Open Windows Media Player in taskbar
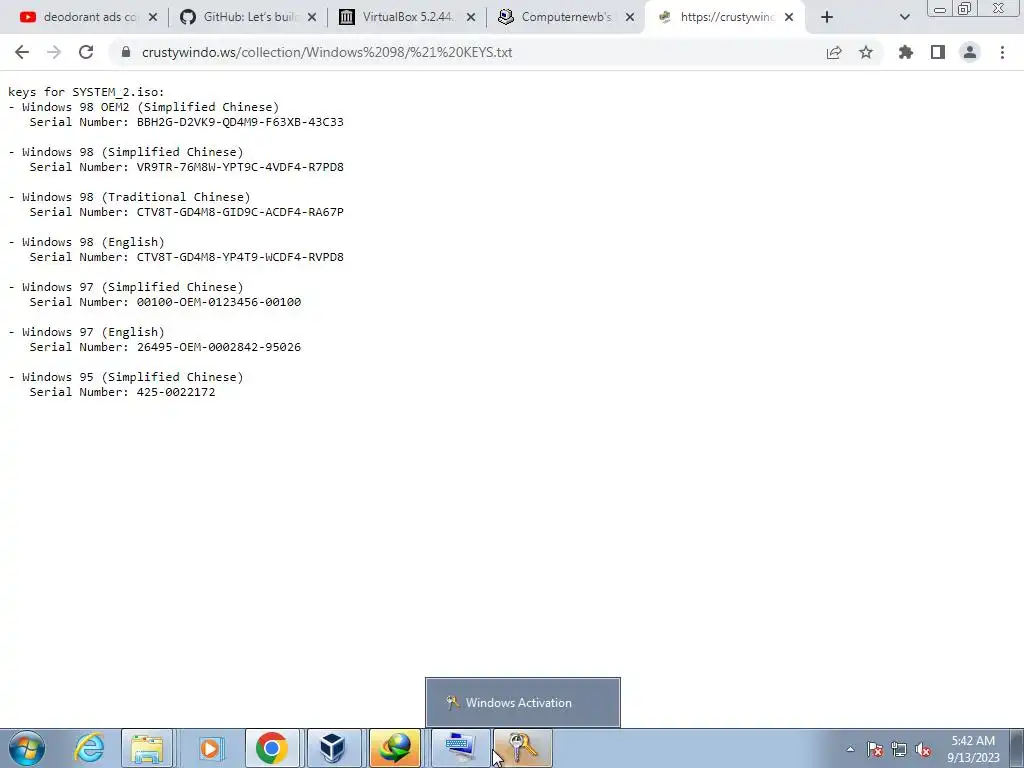Image resolution: width=1024 pixels, height=768 pixels. pyautogui.click(x=210, y=748)
